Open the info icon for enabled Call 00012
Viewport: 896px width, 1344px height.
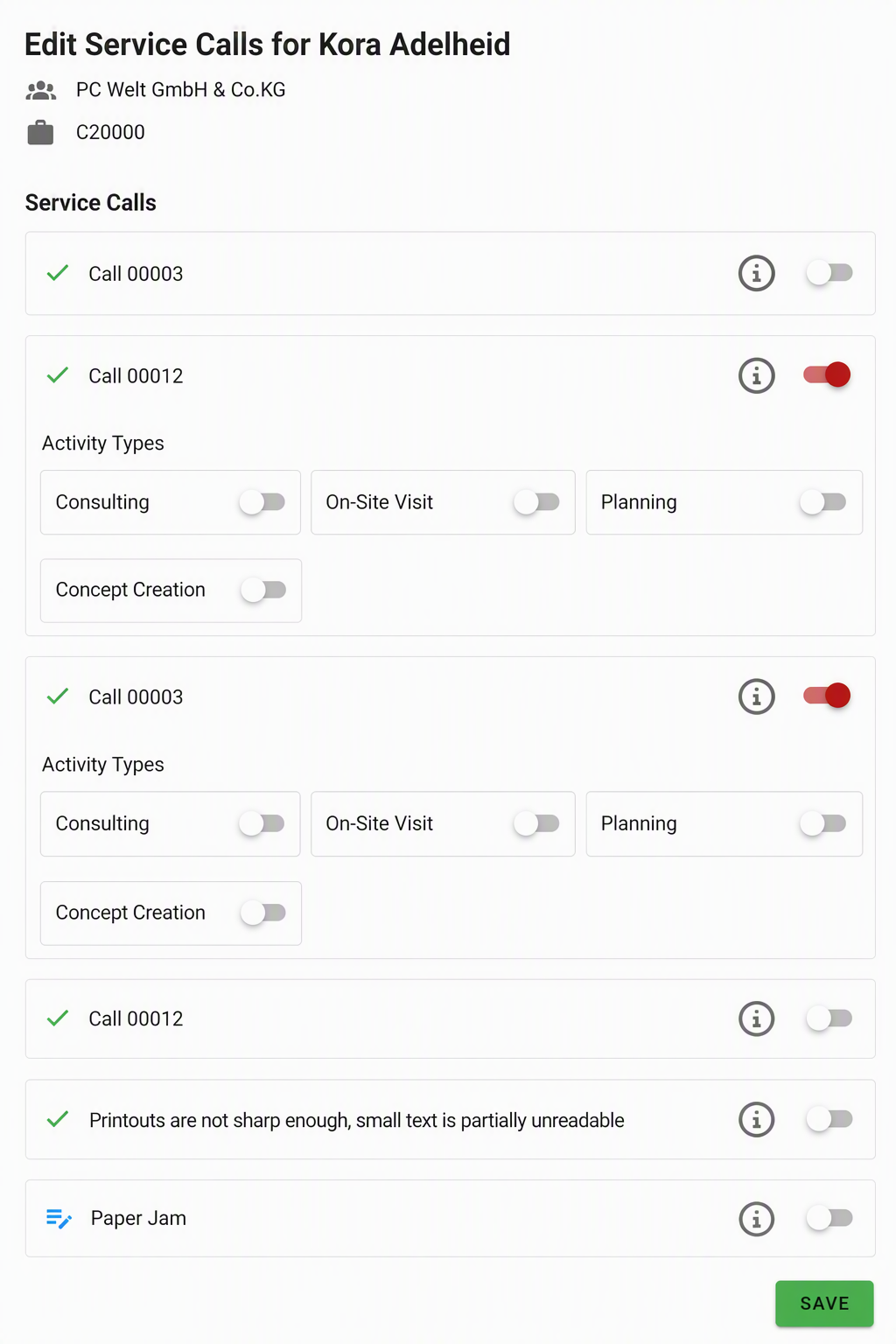[756, 375]
